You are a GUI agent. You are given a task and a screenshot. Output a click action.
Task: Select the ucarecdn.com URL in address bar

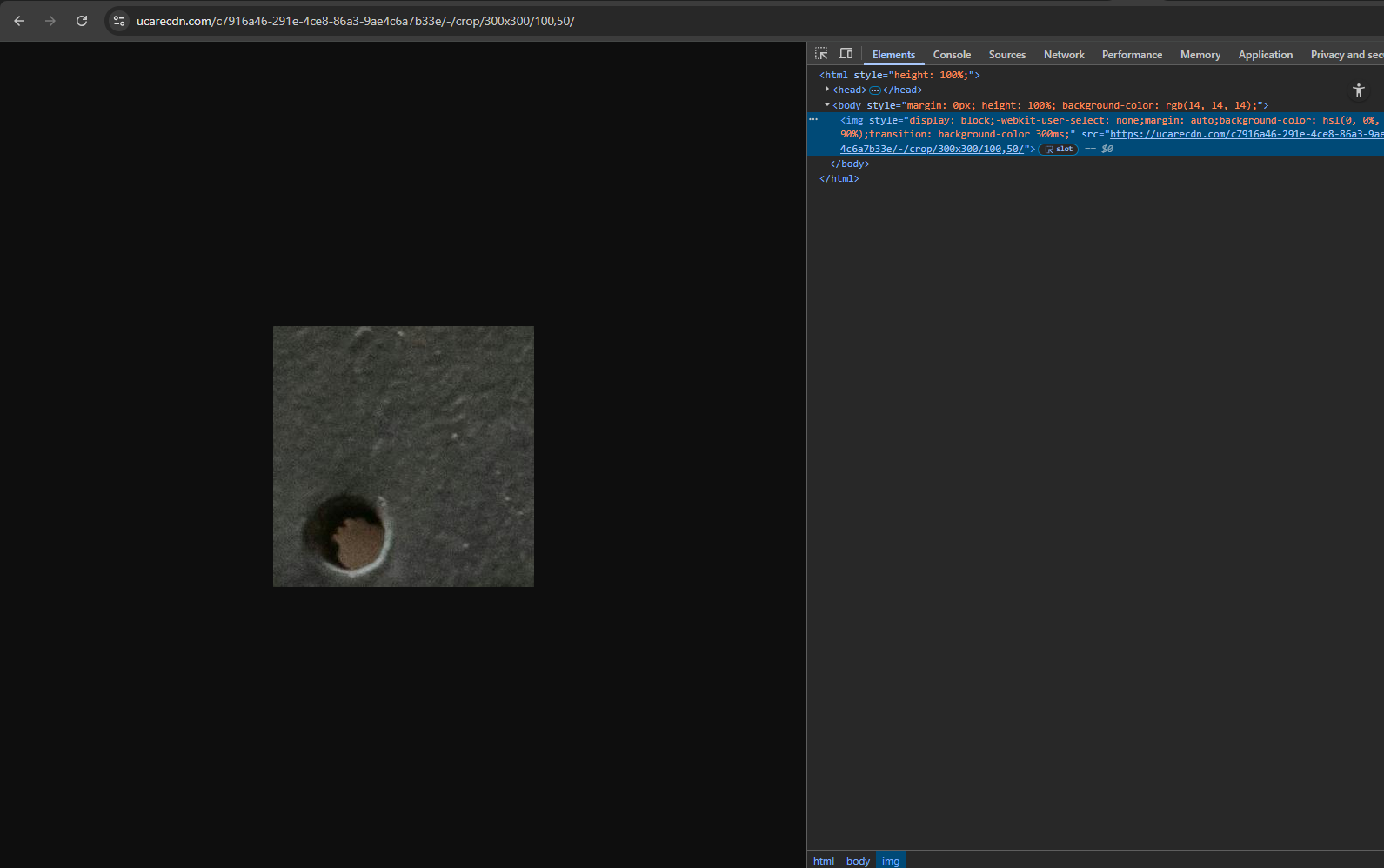tap(356, 21)
